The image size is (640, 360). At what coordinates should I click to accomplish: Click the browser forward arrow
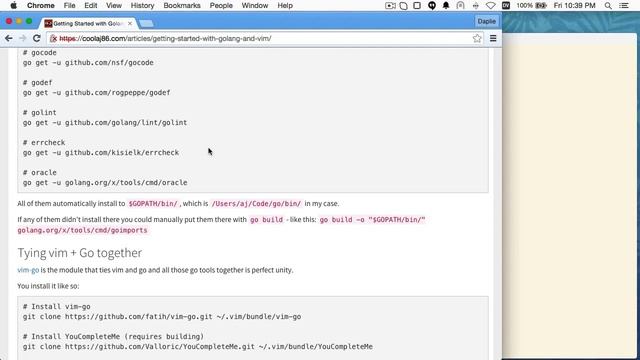[x=23, y=38]
